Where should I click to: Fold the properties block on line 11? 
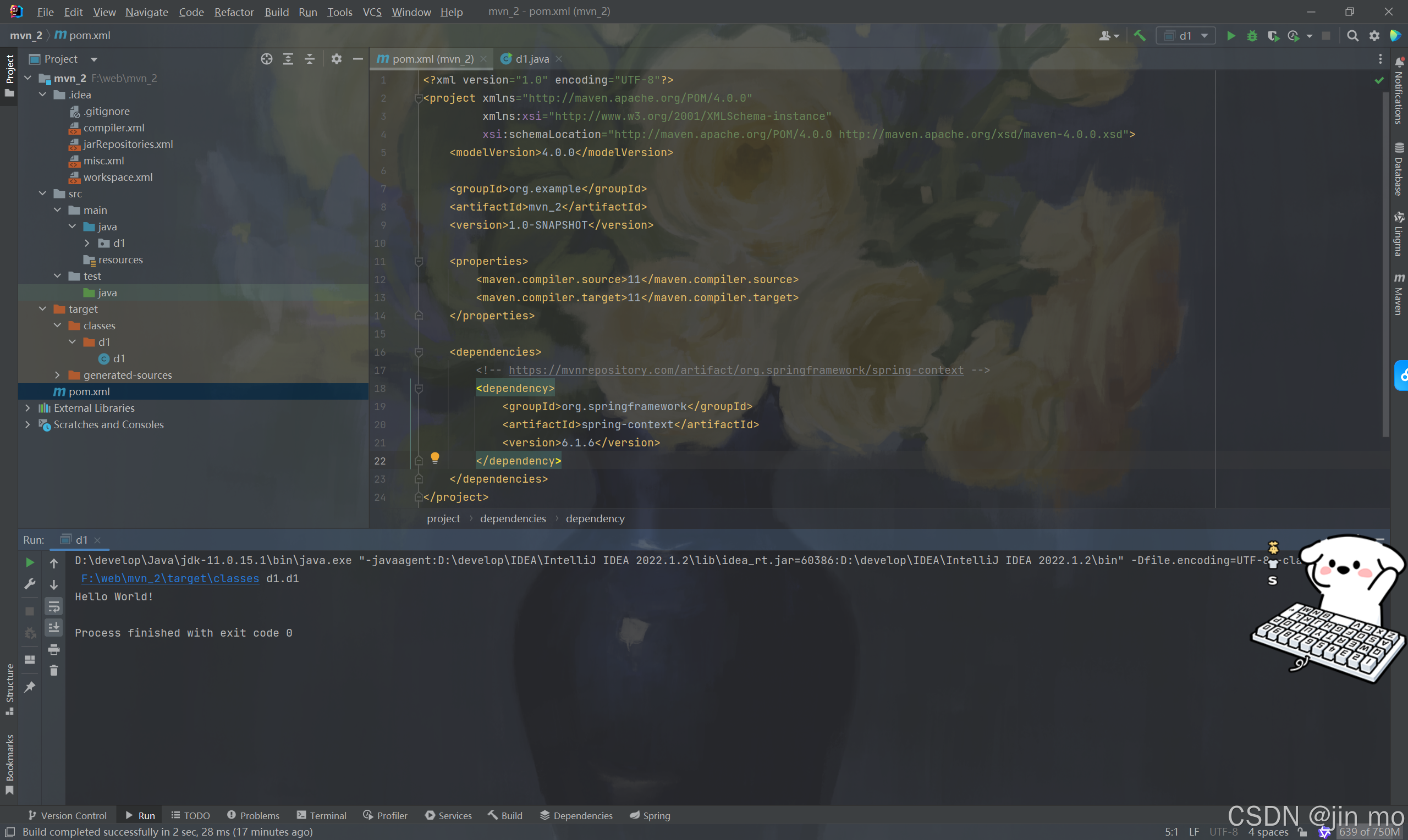tap(419, 262)
